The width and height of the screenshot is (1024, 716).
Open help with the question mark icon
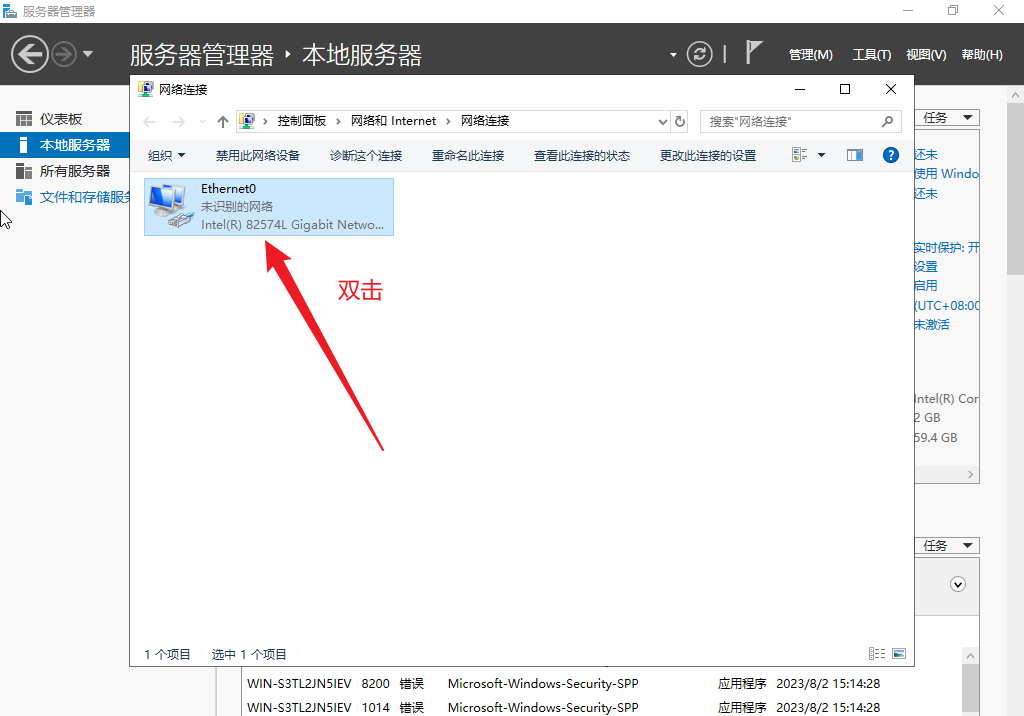click(x=891, y=155)
